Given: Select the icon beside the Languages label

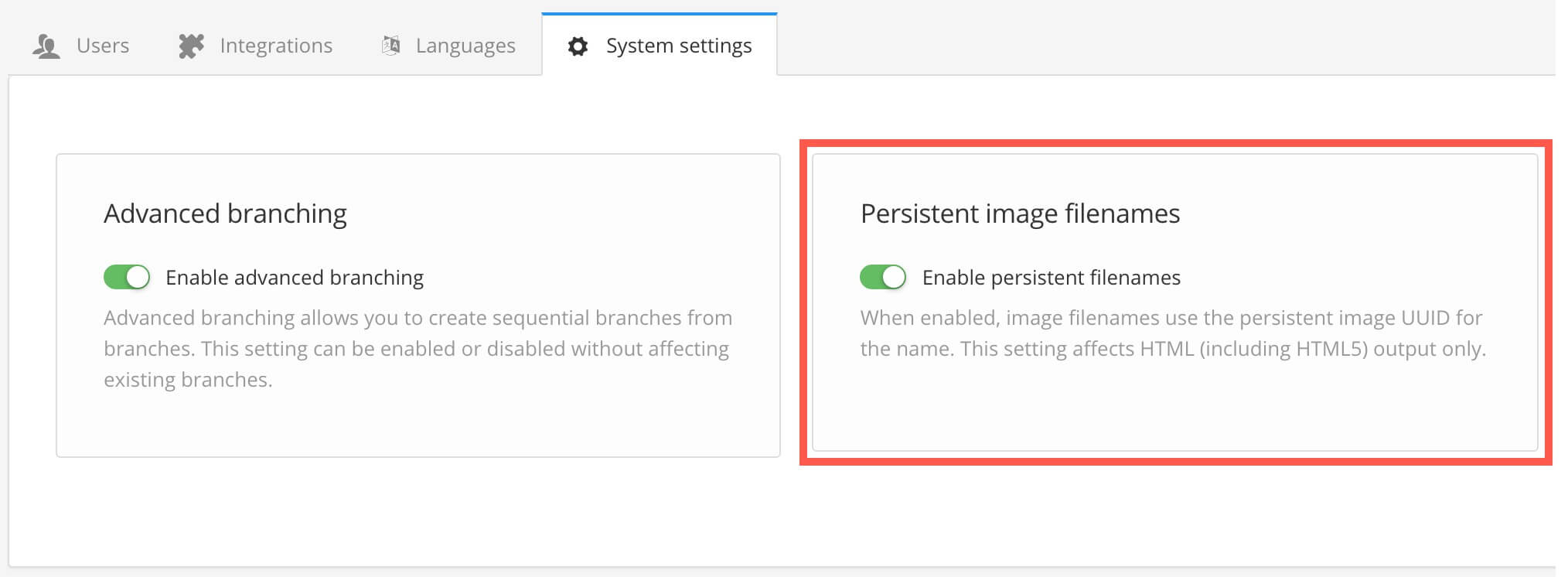Looking at the screenshot, I should [389, 45].
